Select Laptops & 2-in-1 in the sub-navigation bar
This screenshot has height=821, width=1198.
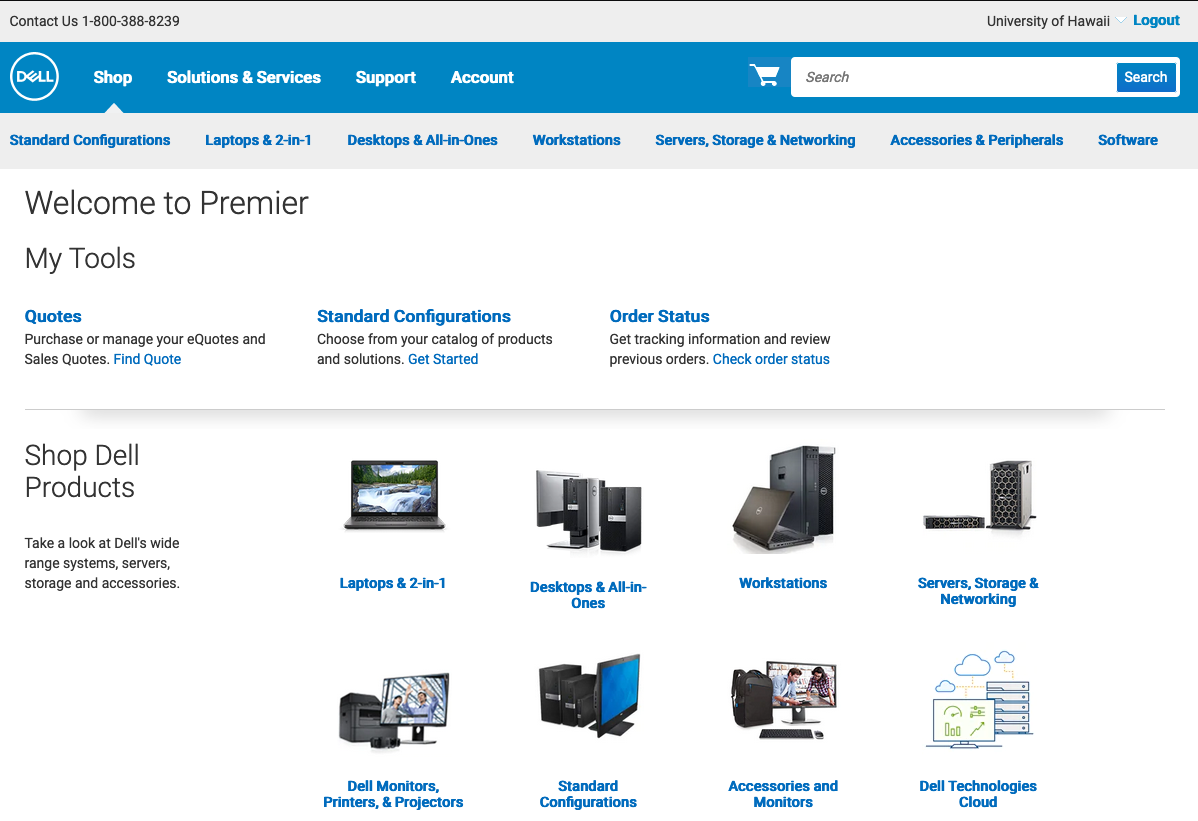(258, 140)
